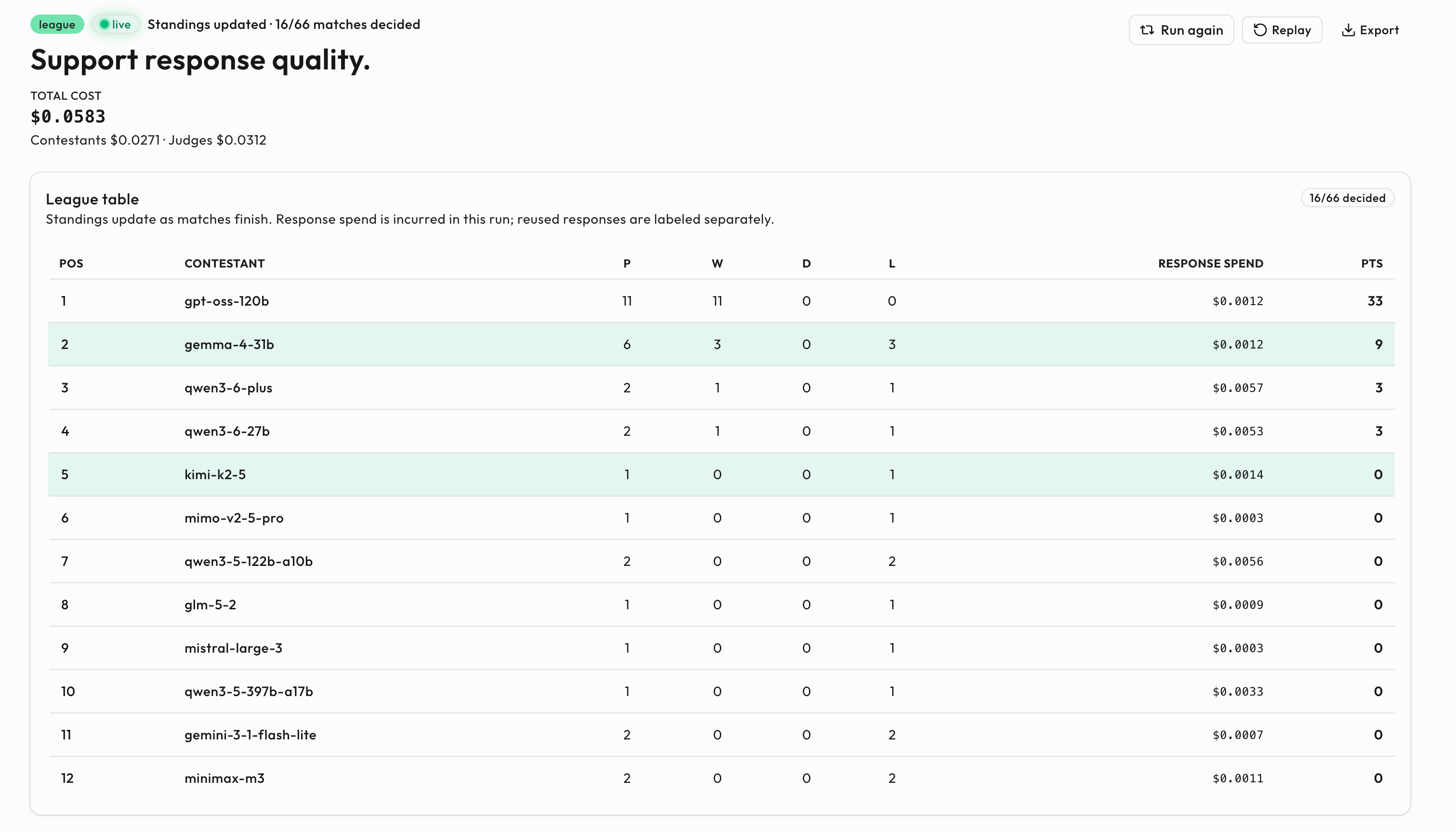
Task: Select the minimax-m3 contestant name
Action: click(x=224, y=778)
